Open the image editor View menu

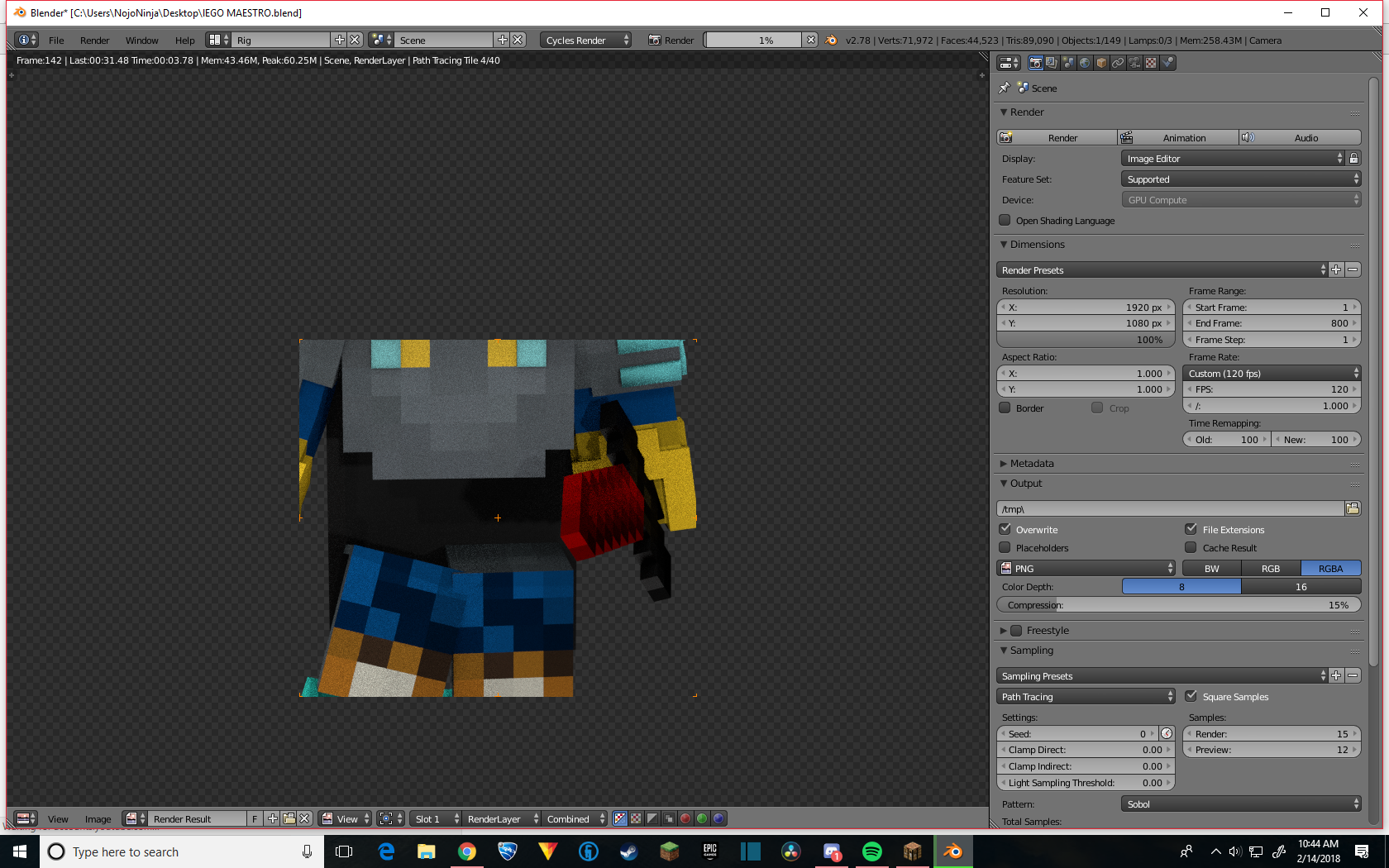pyautogui.click(x=58, y=818)
